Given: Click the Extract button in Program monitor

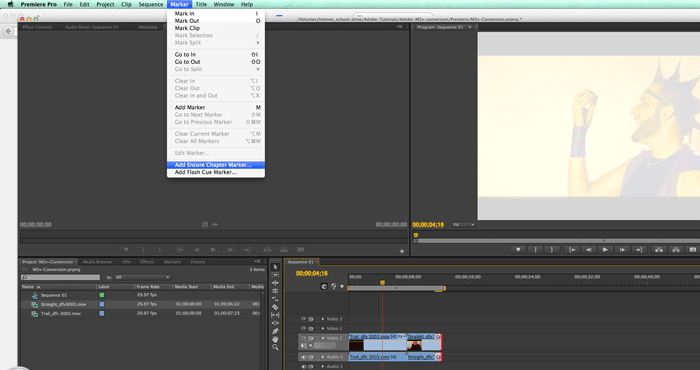Looking at the screenshot, I should [x=676, y=250].
